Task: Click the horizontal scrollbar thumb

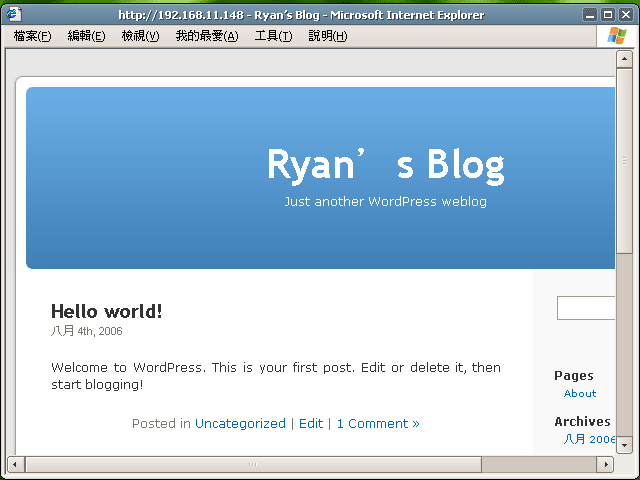Action: pos(253,464)
